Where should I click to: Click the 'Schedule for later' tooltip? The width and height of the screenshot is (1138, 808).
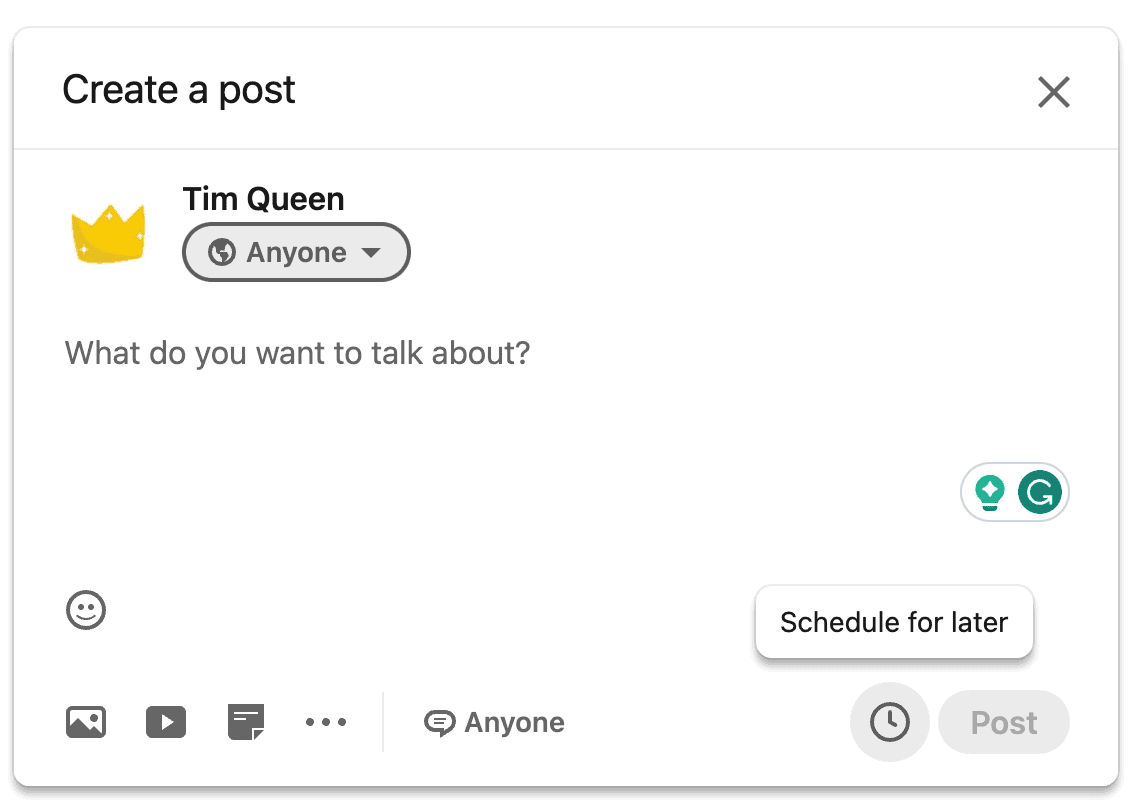tap(894, 622)
